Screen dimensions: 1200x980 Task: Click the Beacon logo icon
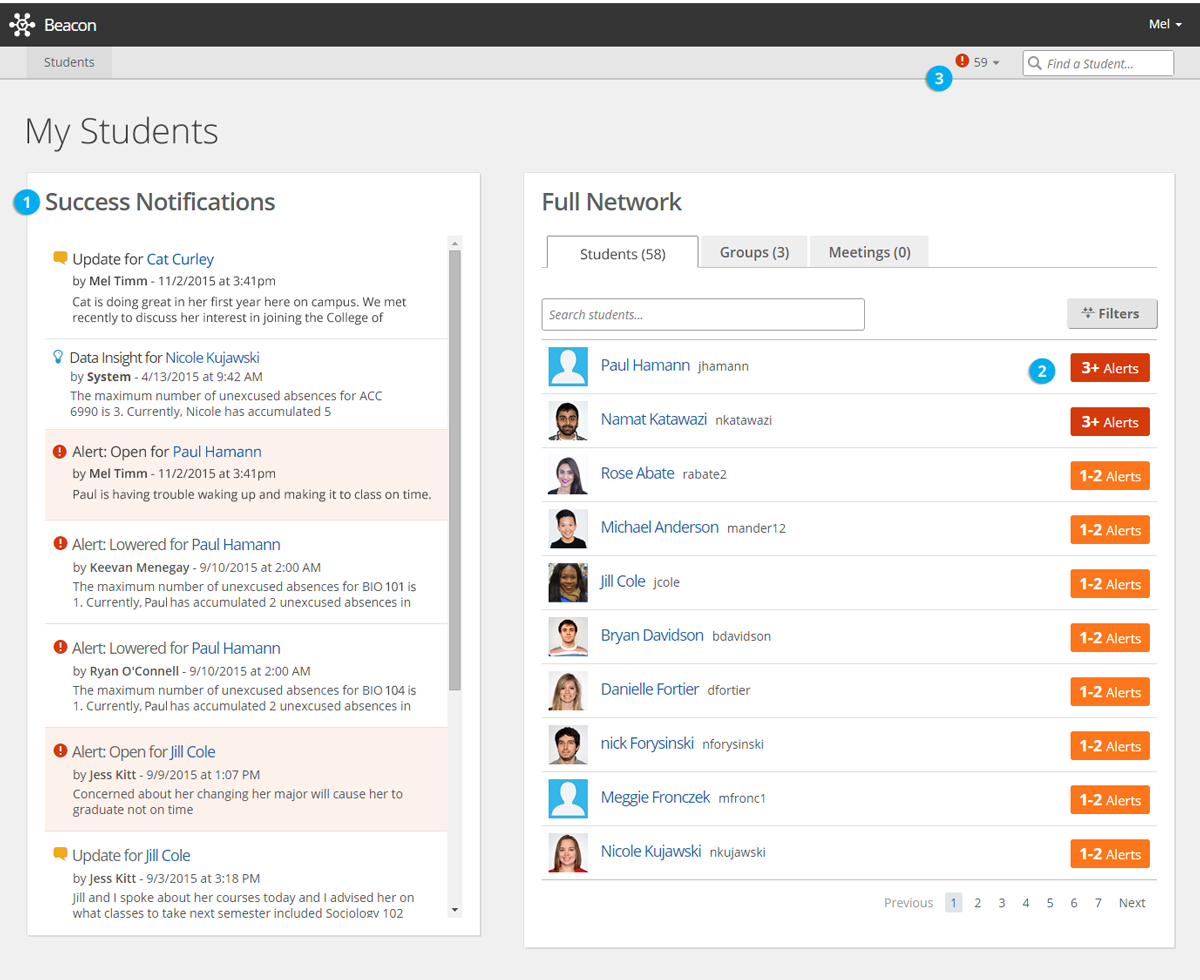(22, 24)
